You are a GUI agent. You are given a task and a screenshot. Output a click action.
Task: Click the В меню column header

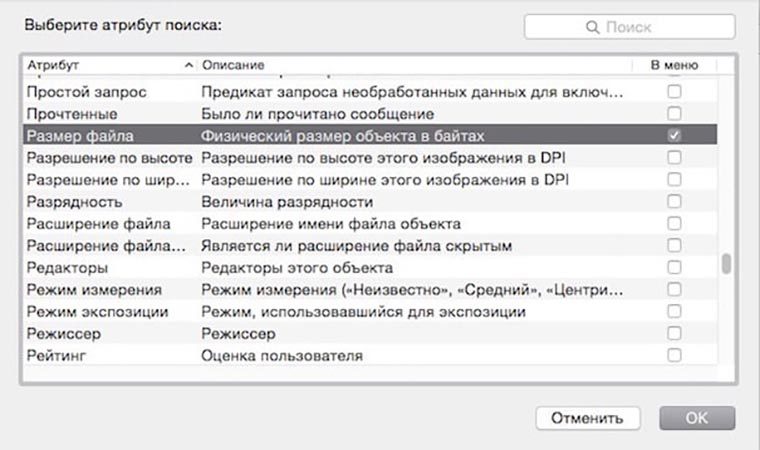tap(674, 65)
